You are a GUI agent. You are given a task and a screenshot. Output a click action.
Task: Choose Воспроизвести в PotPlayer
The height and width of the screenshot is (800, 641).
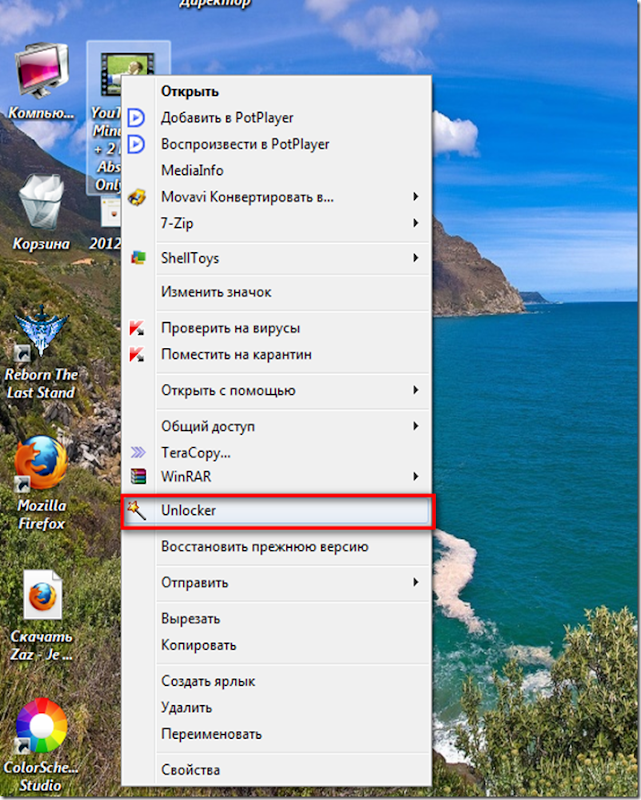276,144
